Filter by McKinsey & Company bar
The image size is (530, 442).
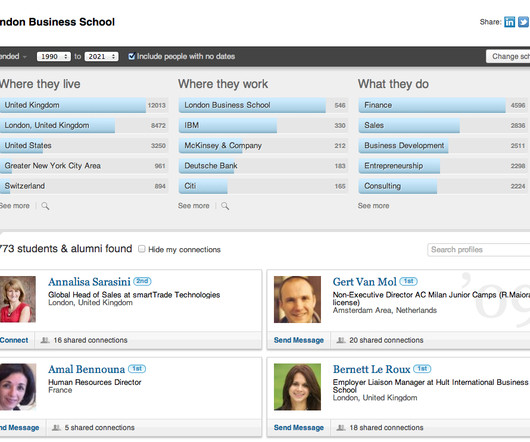click(264, 146)
